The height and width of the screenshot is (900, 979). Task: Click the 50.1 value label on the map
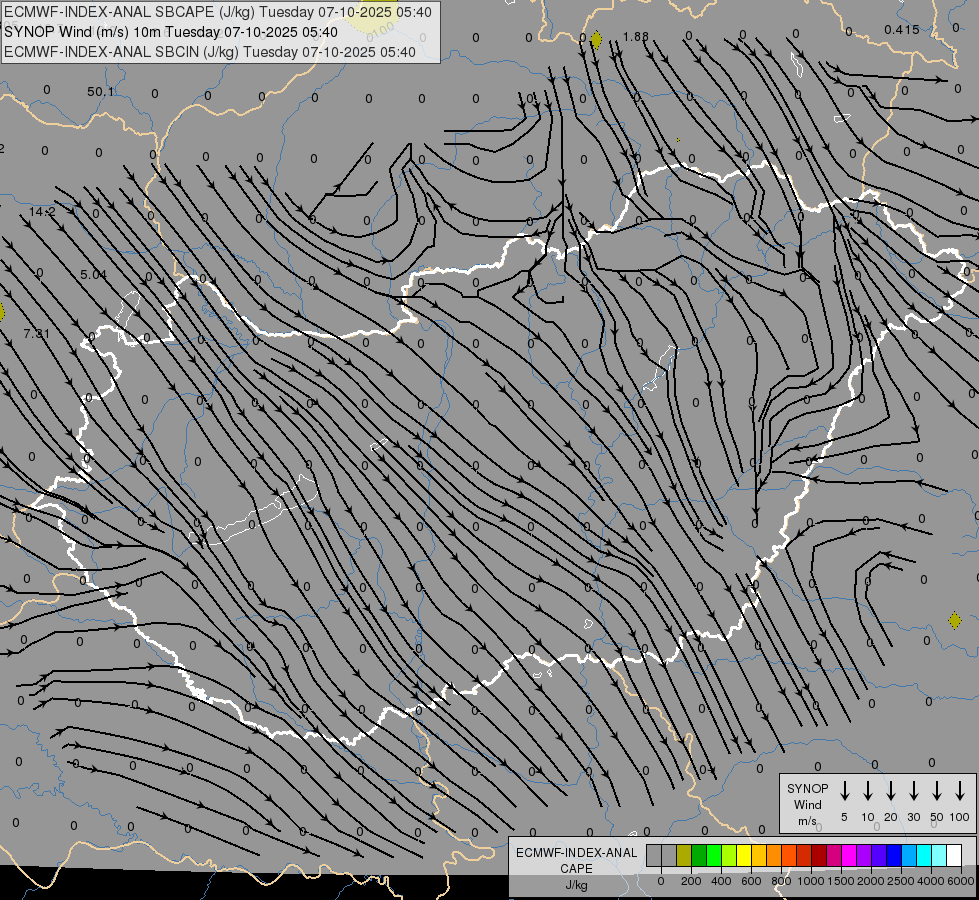pos(100,92)
